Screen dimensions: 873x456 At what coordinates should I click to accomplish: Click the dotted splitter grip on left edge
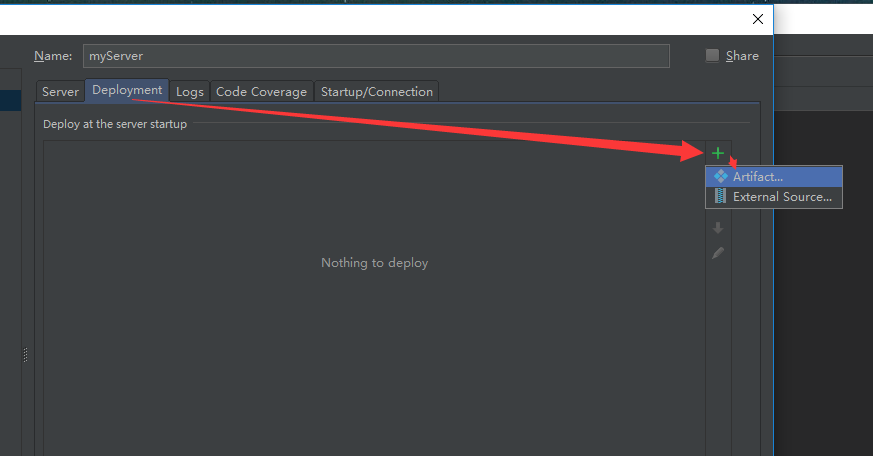pos(25,355)
